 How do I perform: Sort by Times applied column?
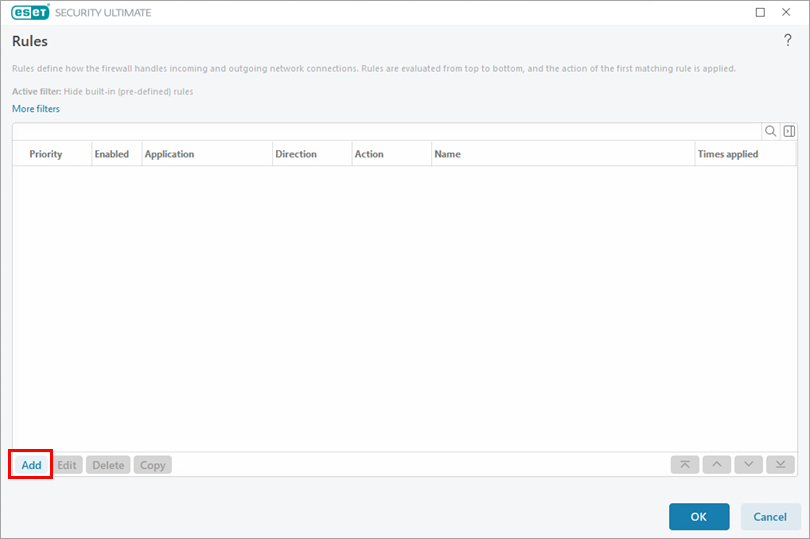pyautogui.click(x=728, y=154)
